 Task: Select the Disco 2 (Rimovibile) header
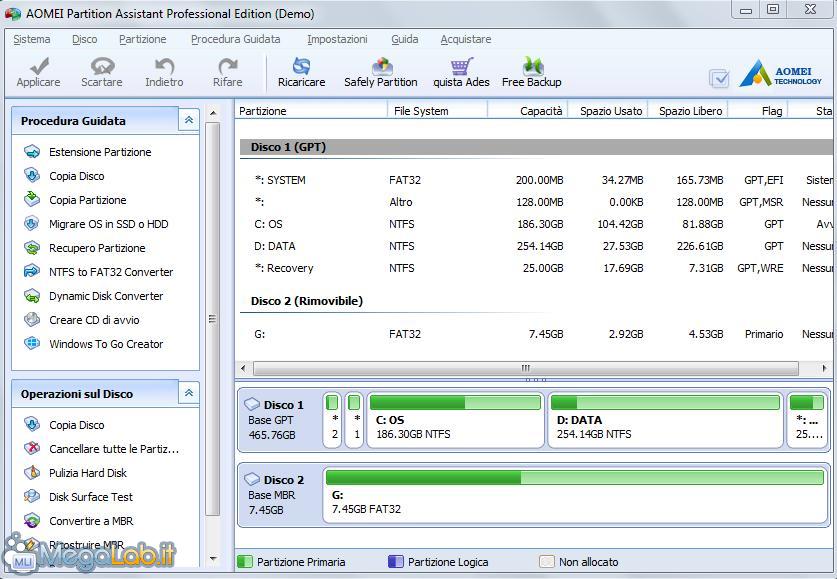coord(306,301)
